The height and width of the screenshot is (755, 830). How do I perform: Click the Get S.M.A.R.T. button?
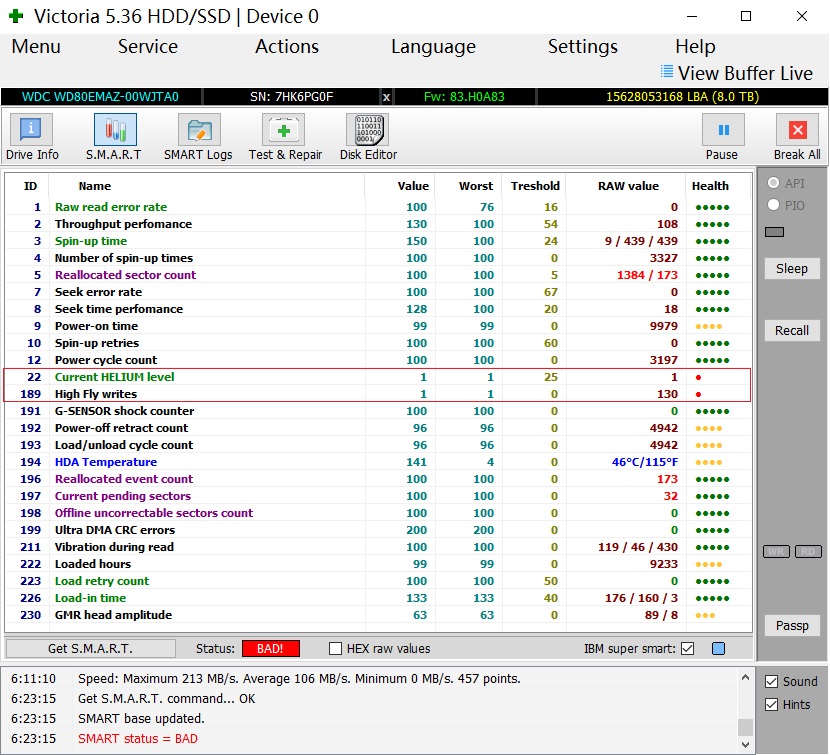pos(91,649)
